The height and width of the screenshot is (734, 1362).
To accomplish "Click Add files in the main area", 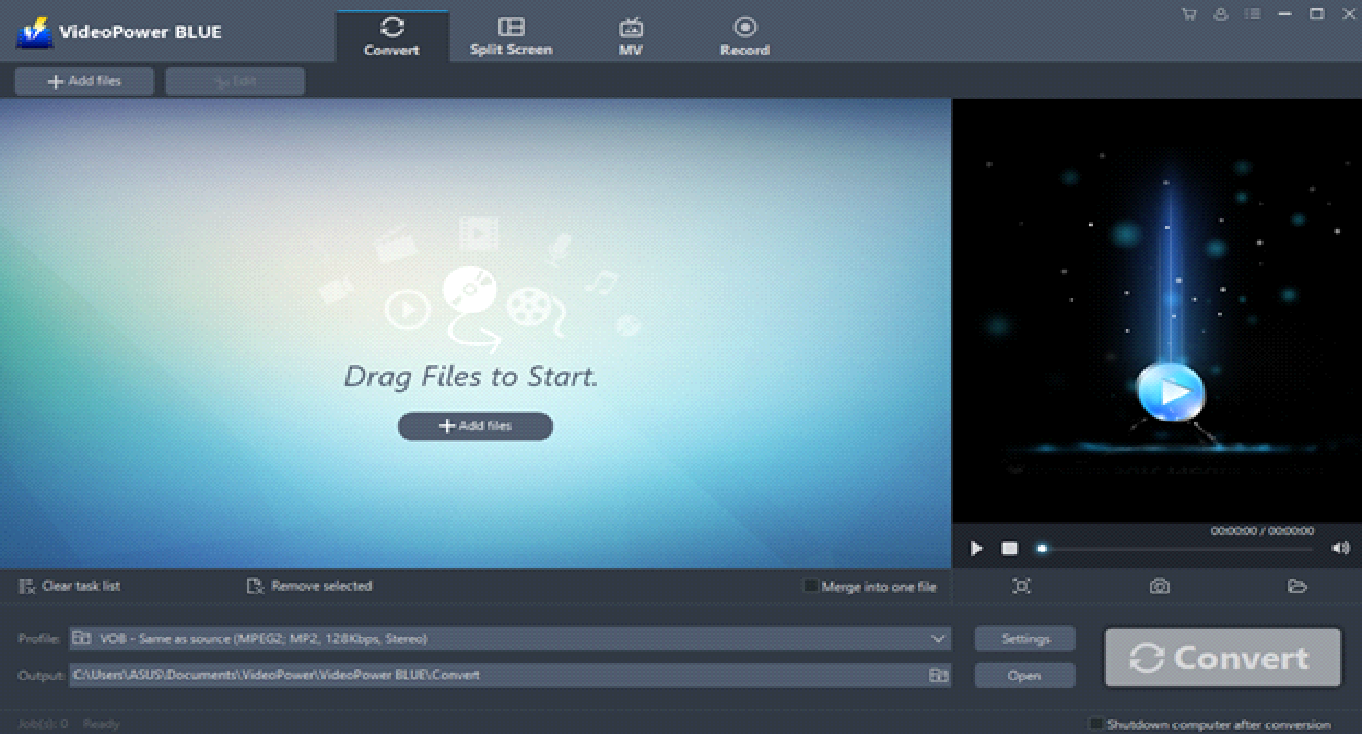I will [x=475, y=426].
